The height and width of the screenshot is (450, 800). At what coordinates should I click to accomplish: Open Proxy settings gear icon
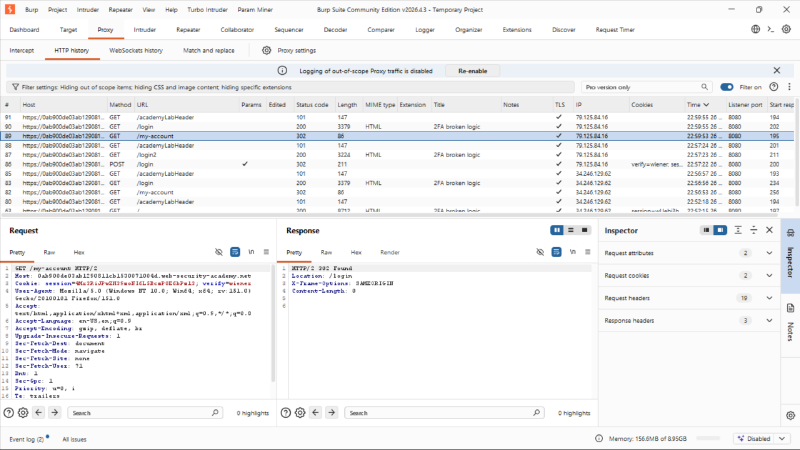(x=266, y=51)
